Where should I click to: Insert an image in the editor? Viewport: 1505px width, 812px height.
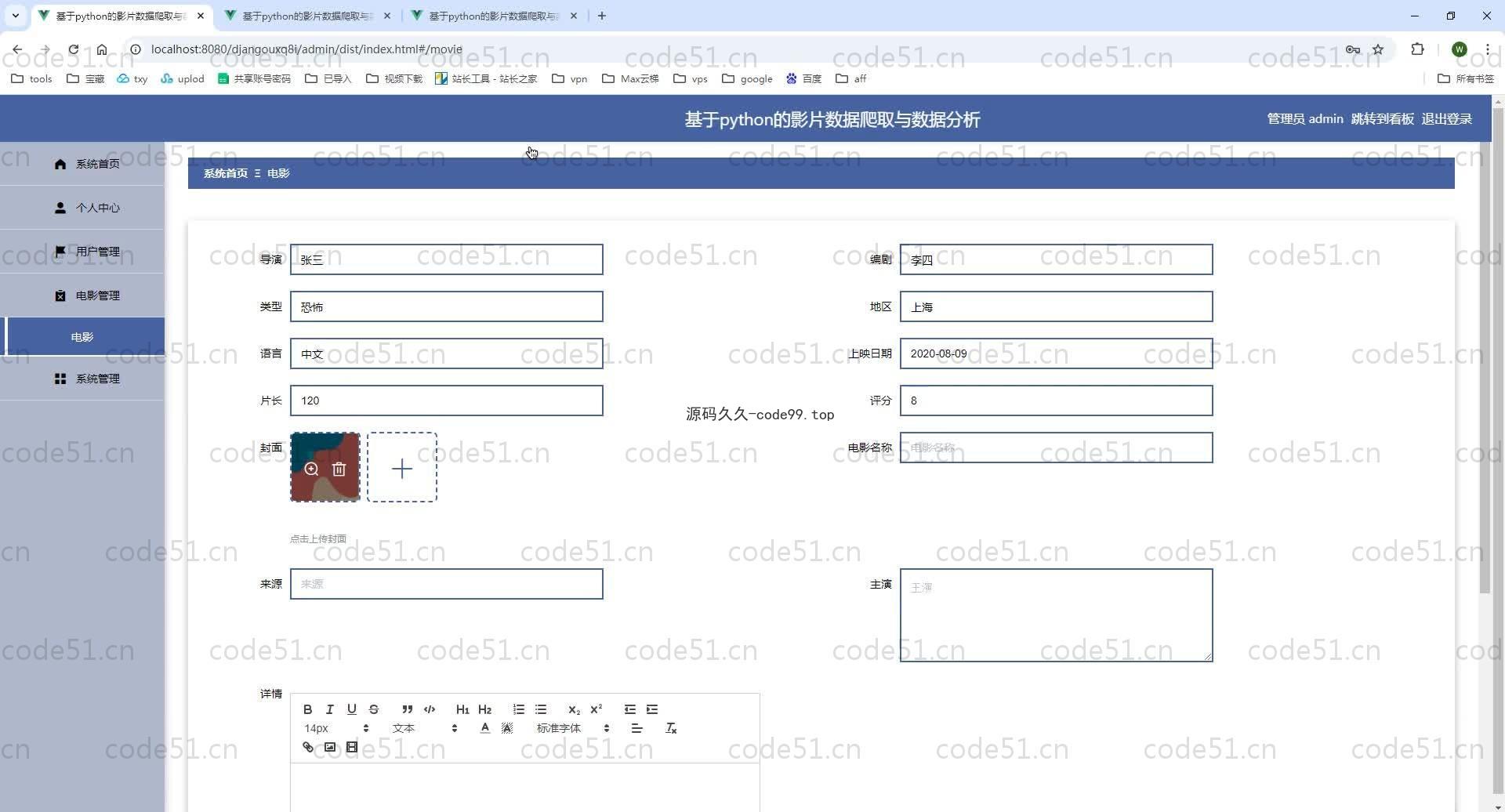[x=330, y=747]
